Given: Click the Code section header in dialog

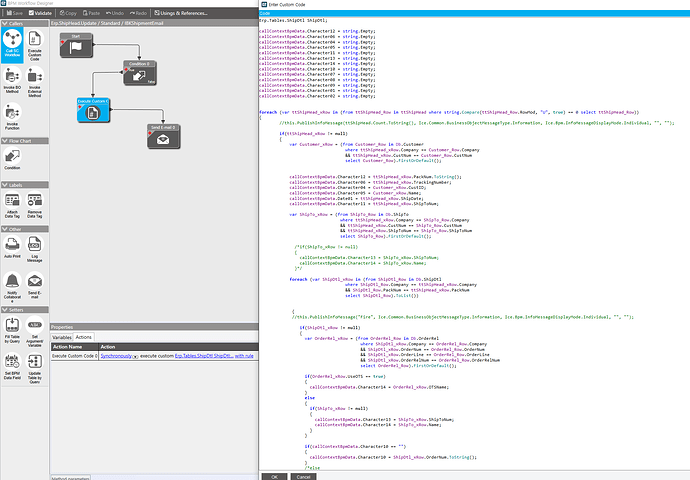Looking at the screenshot, I should click(474, 13).
